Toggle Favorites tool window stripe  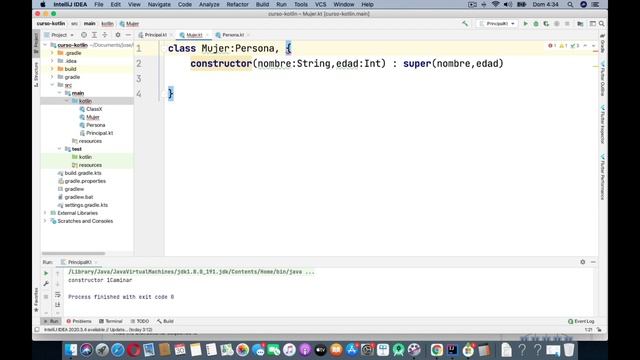click(x=36, y=300)
